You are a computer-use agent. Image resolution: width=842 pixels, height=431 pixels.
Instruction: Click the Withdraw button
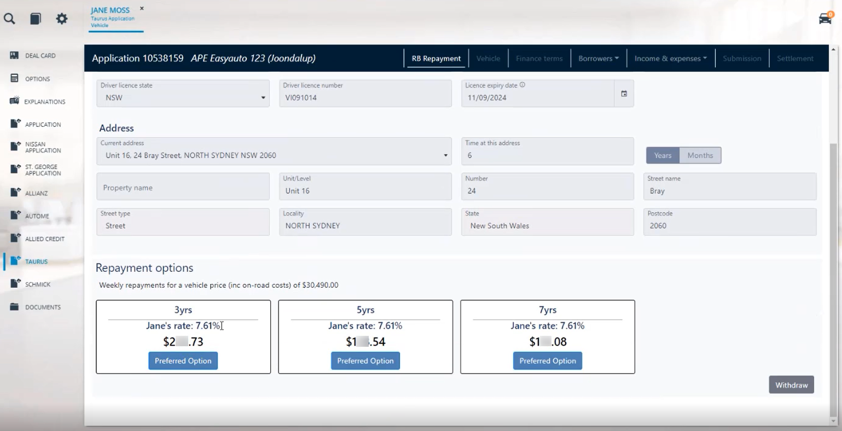(792, 385)
